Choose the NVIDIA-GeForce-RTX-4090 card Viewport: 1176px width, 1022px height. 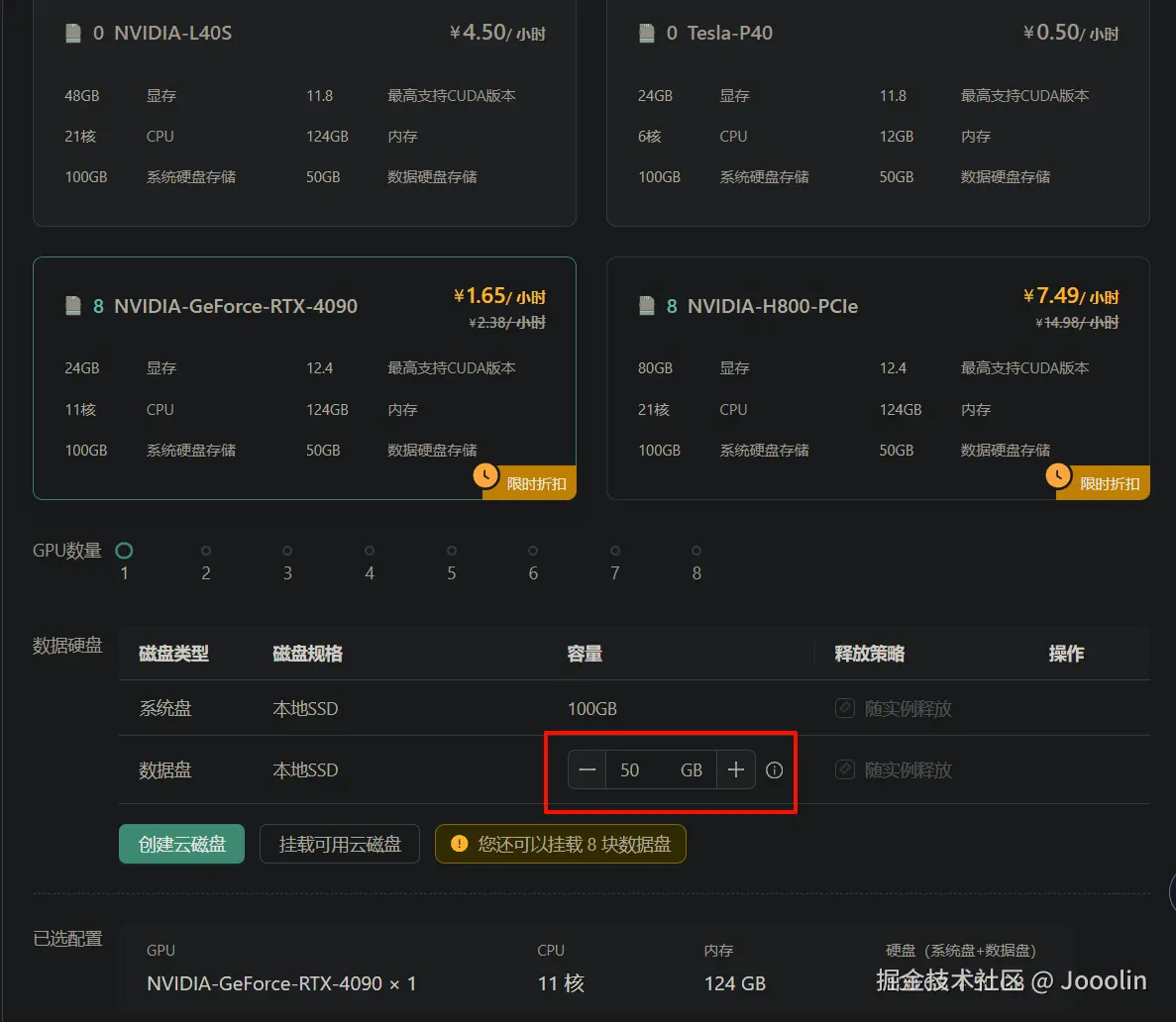(304, 378)
